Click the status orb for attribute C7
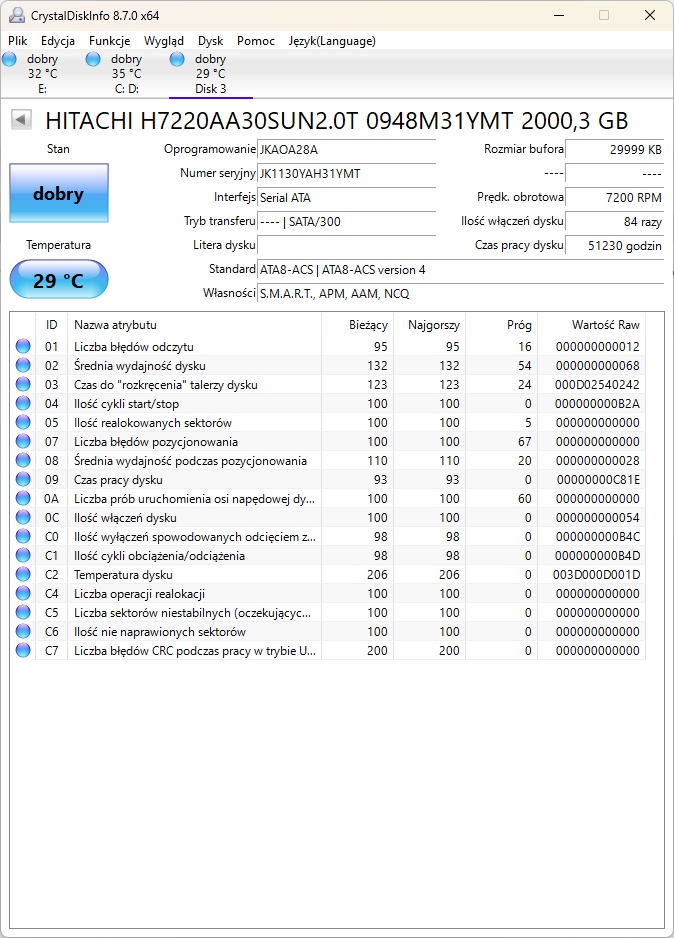 pos(23,650)
